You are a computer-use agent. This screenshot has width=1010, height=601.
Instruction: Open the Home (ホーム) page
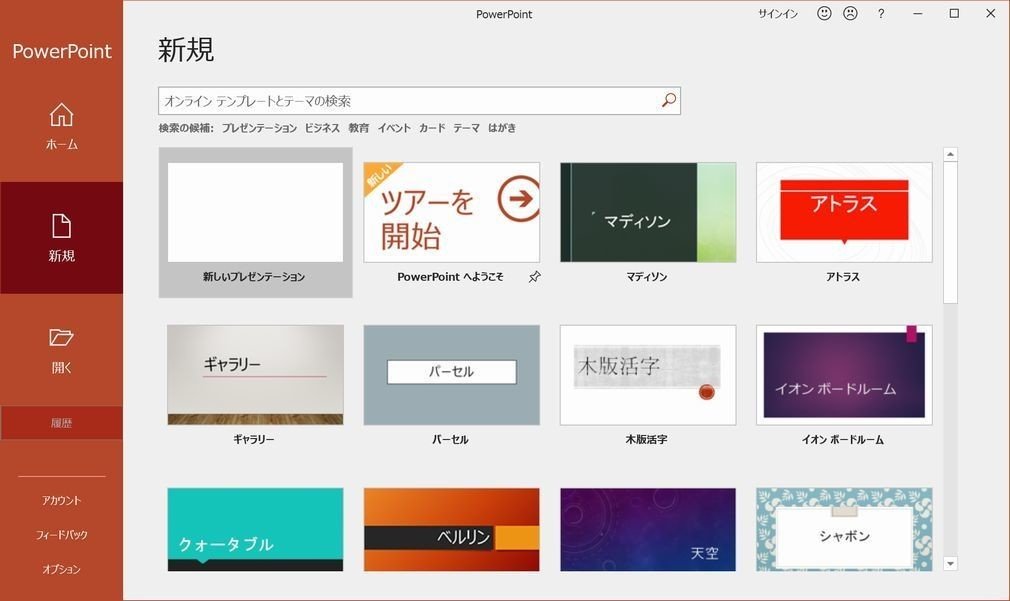pos(61,127)
